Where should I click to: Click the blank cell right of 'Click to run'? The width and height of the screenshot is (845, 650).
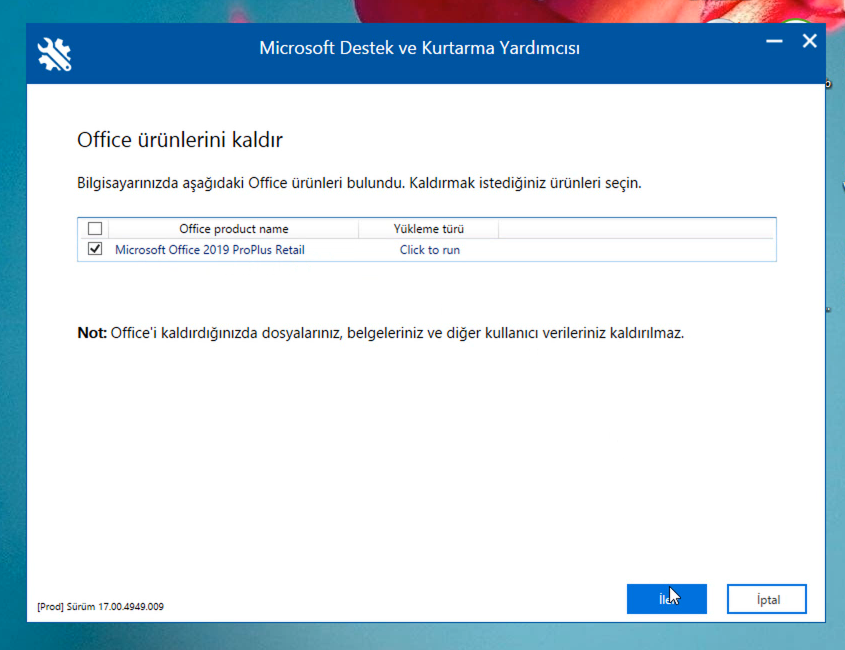click(x=636, y=250)
